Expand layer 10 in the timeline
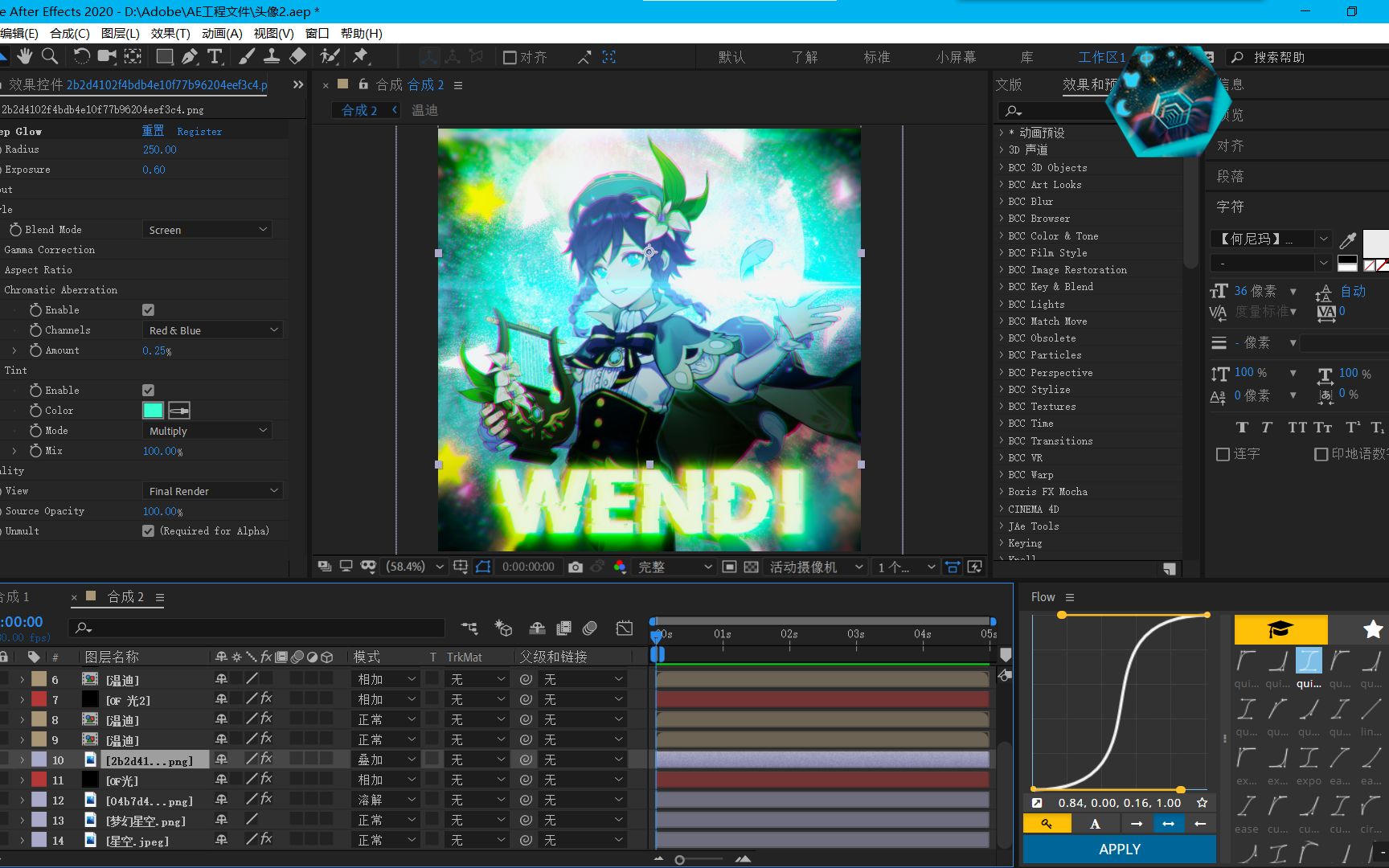This screenshot has width=1389, height=868. (x=23, y=759)
